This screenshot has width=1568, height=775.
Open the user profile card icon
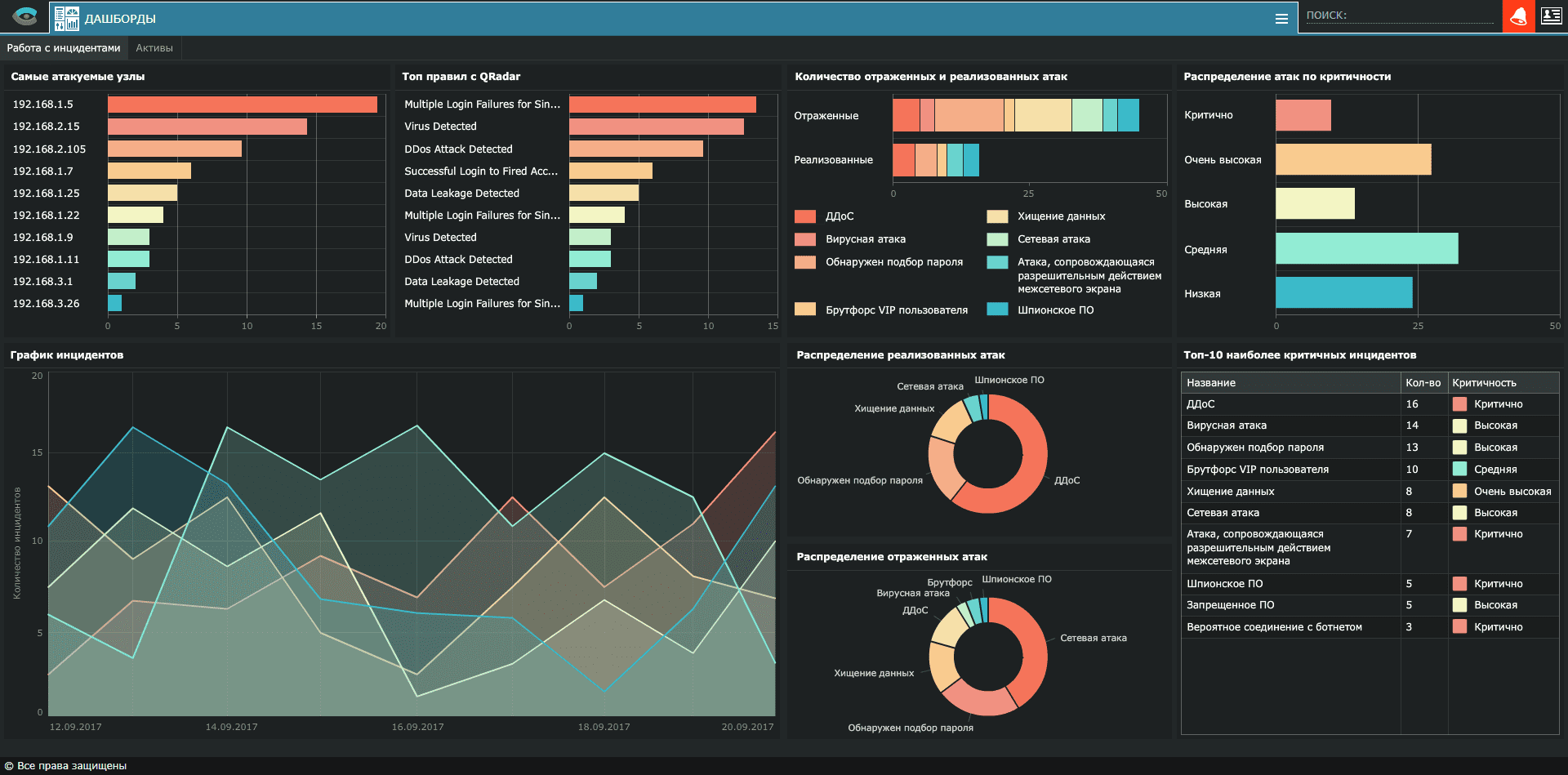[1551, 16]
